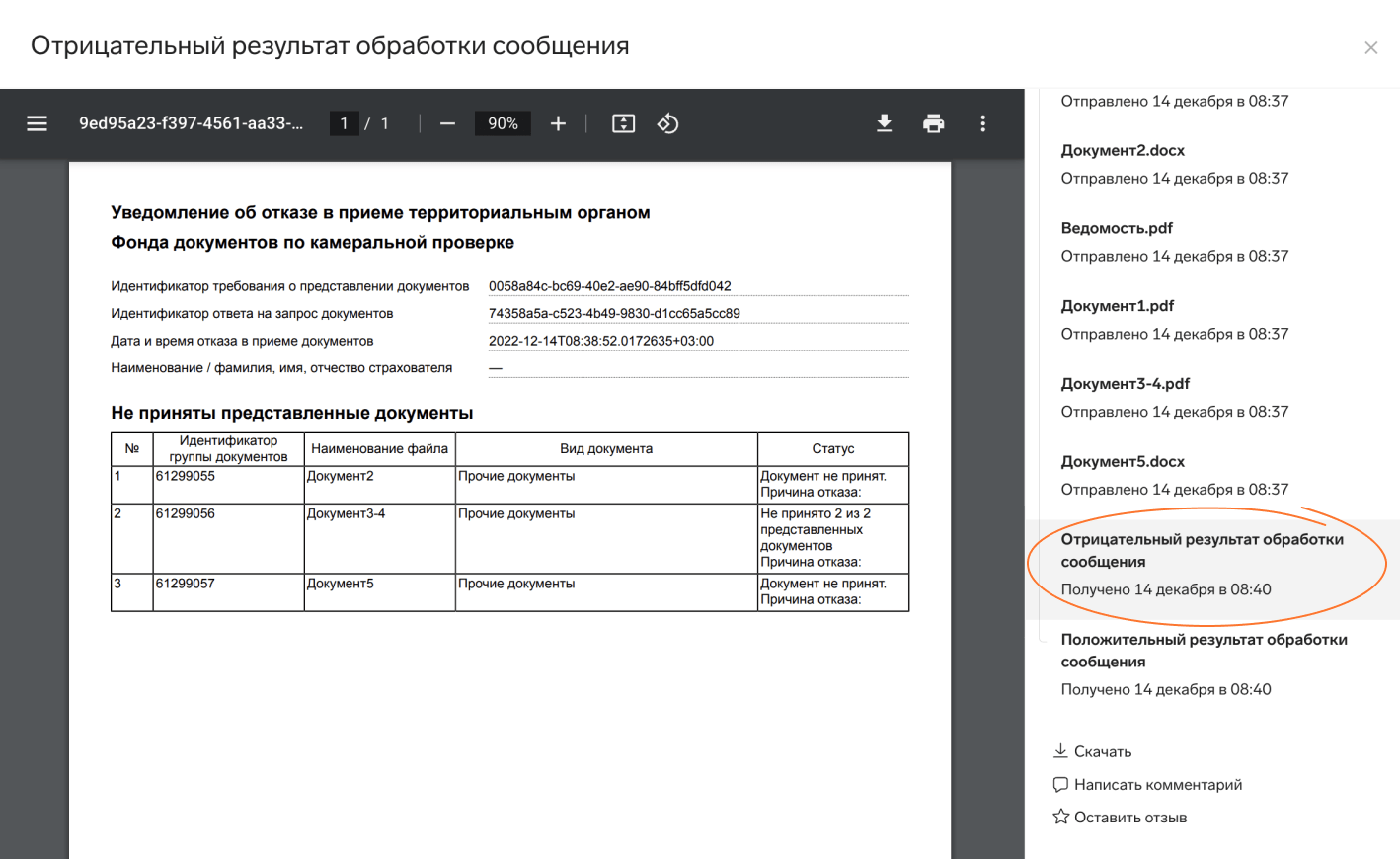This screenshot has width=1400, height=859.
Task: Click Оставить отзыв
Action: pos(1130,817)
